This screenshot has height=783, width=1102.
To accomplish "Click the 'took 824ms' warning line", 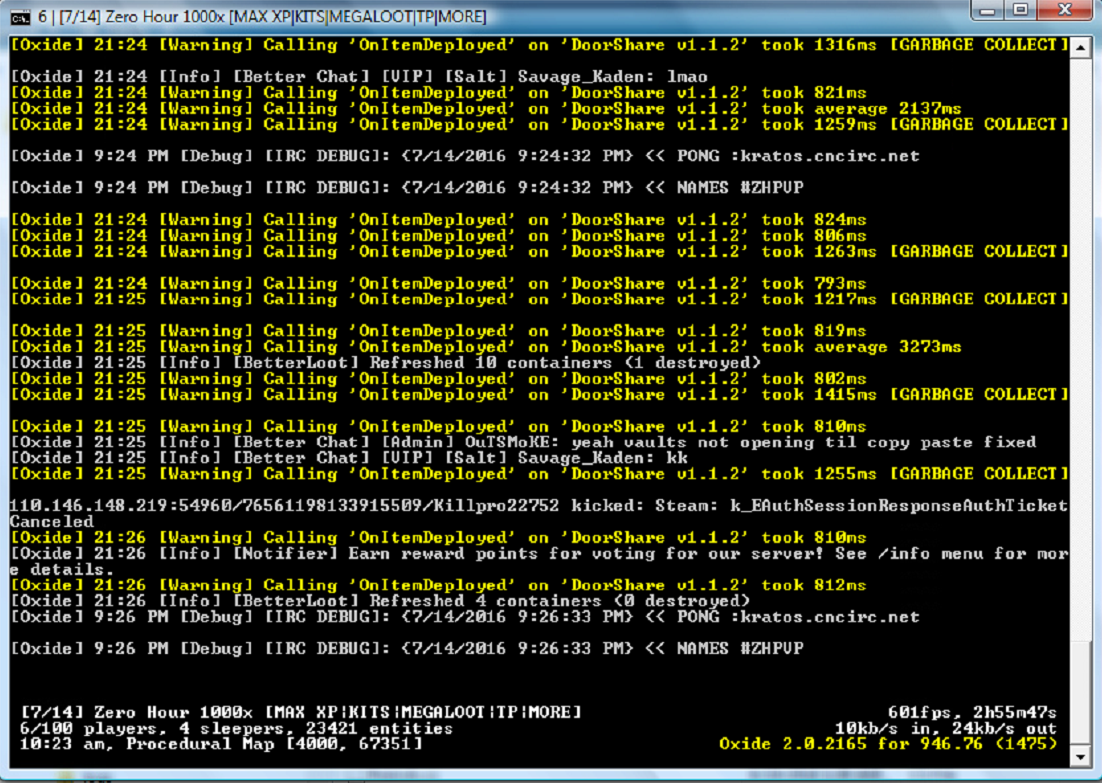I will [439, 220].
